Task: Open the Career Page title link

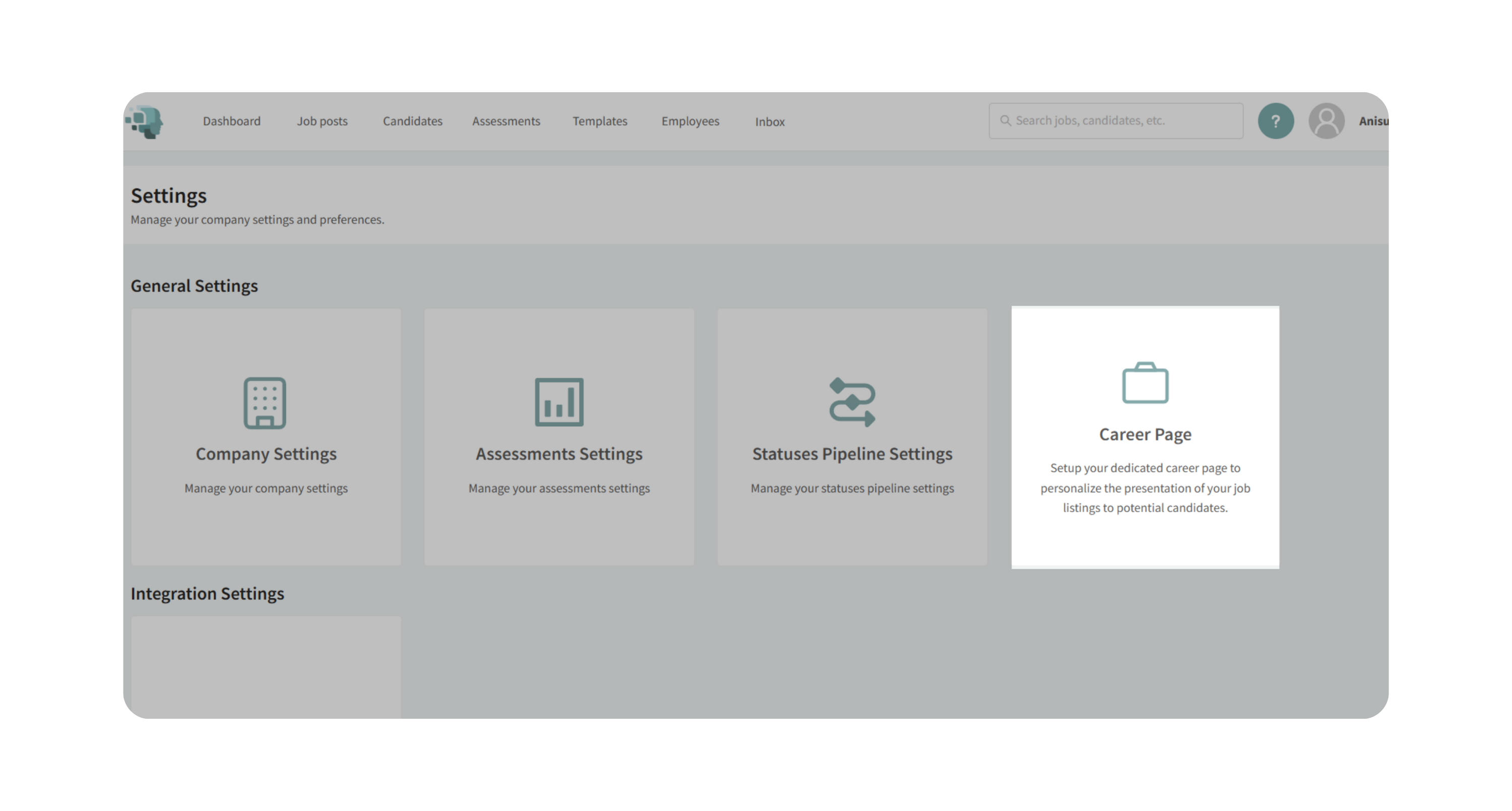Action: [1145, 434]
